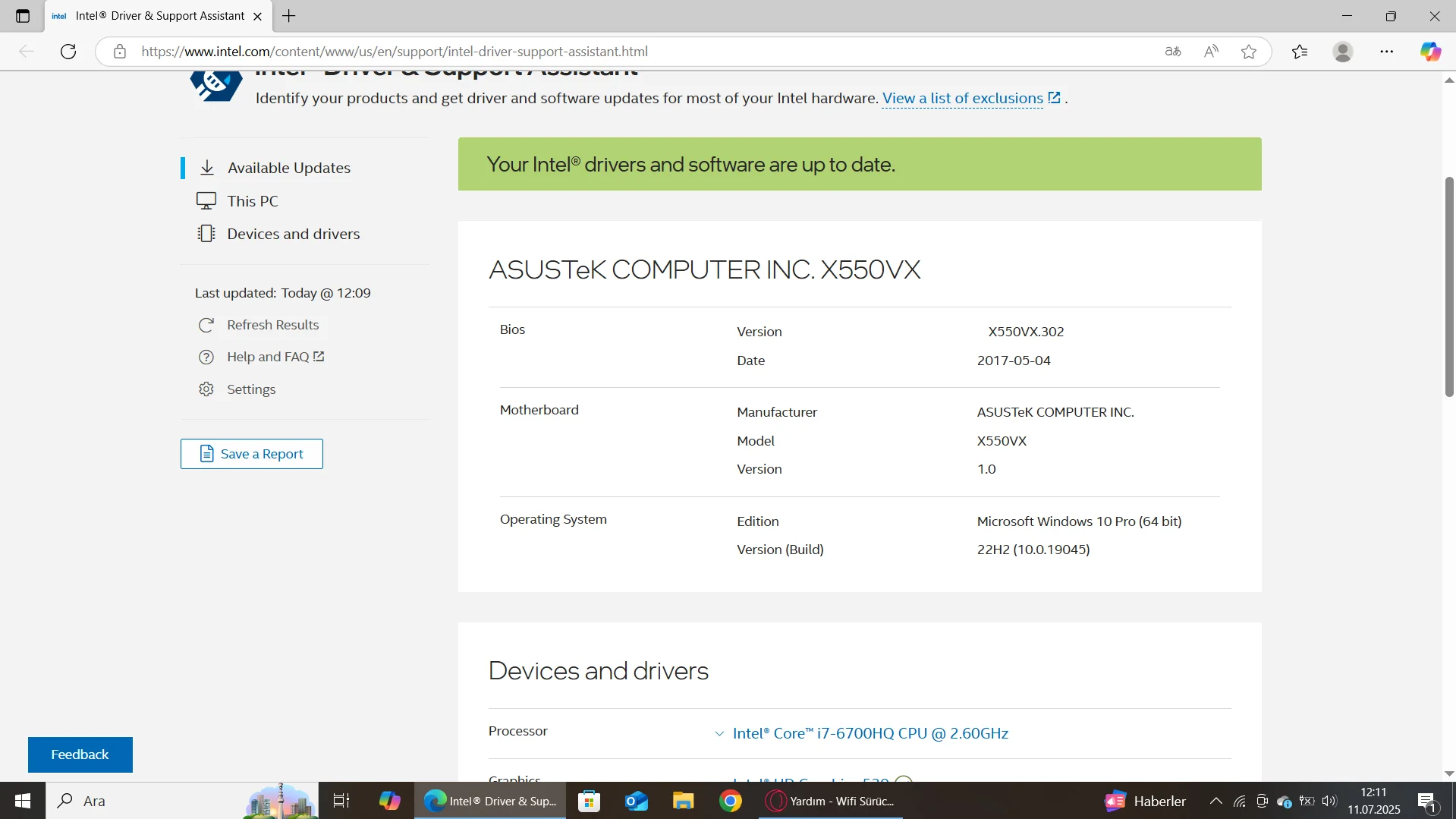The width and height of the screenshot is (1456, 819).
Task: Add this page to favorites with the star
Action: pyautogui.click(x=1249, y=52)
